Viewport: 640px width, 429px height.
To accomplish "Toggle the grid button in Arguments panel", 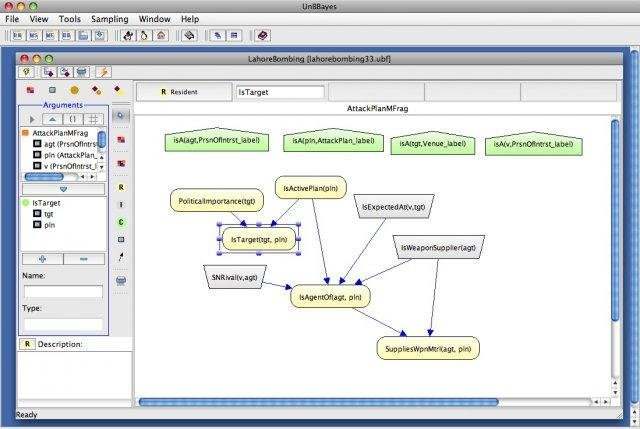I will pyautogui.click(x=93, y=118).
